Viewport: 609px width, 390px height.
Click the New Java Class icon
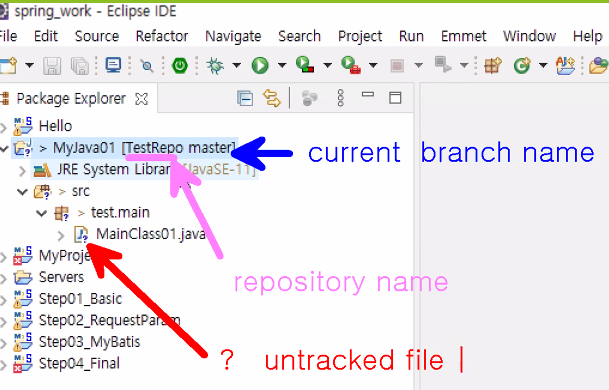tap(522, 65)
